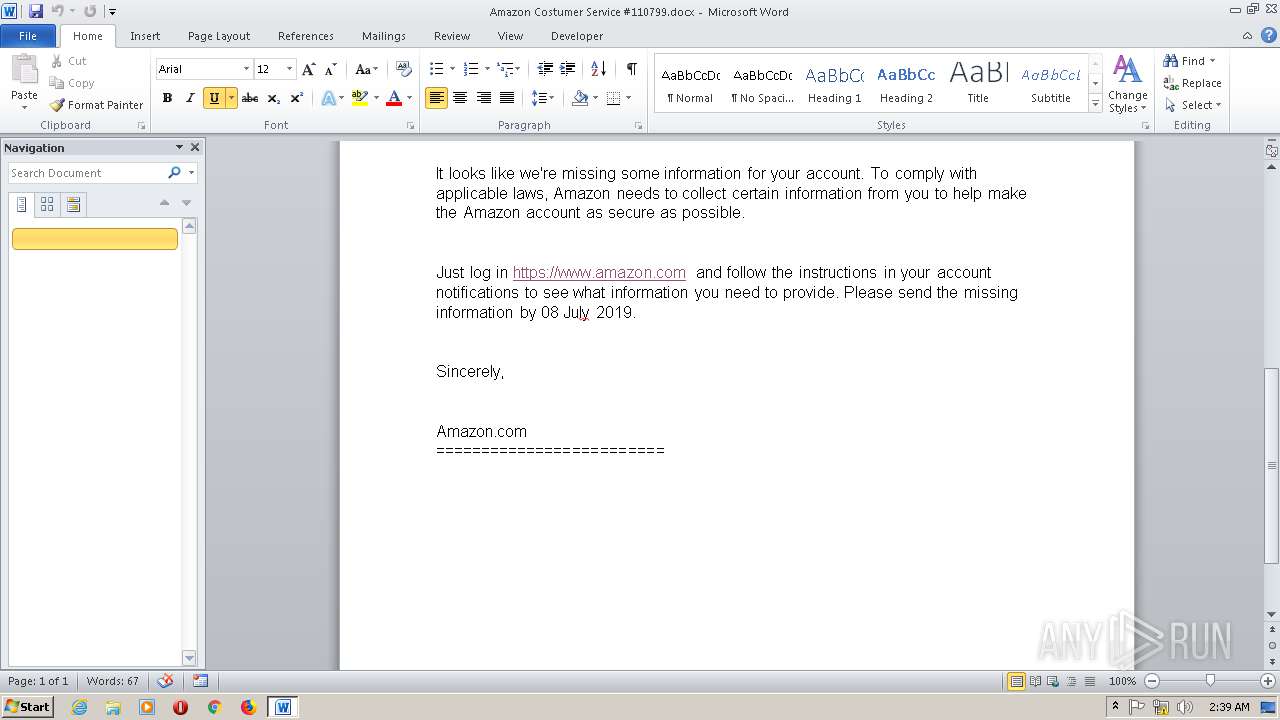Shrink the font size
The image size is (1280, 720).
[x=331, y=69]
